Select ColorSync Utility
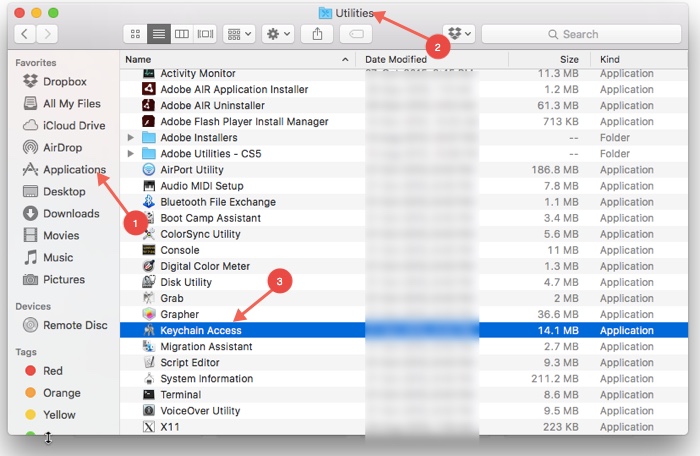Image resolution: width=700 pixels, height=456 pixels. pos(404,234)
